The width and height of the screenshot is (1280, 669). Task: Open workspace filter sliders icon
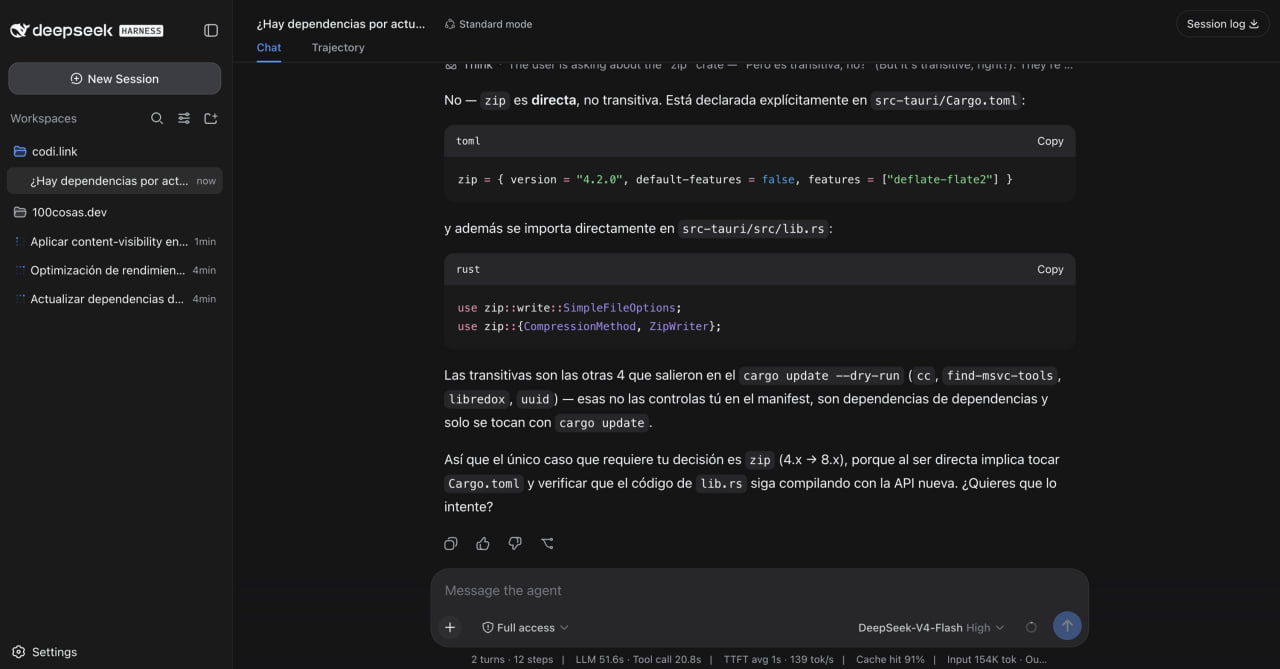pyautogui.click(x=184, y=118)
